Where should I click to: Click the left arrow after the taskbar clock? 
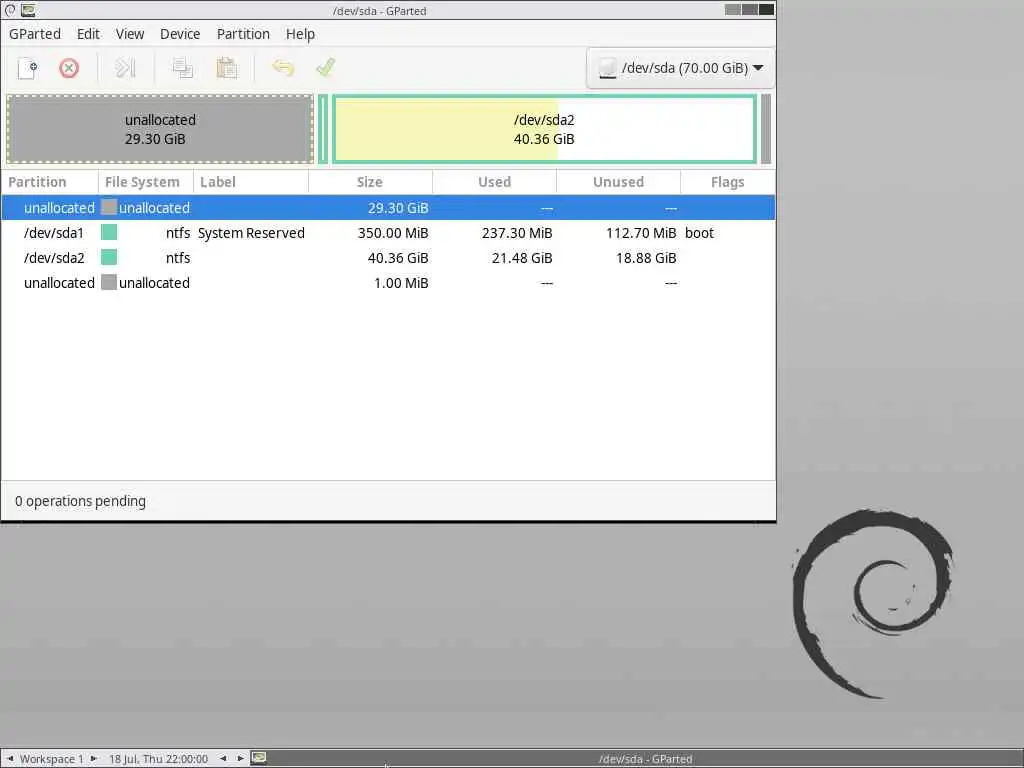(223, 758)
